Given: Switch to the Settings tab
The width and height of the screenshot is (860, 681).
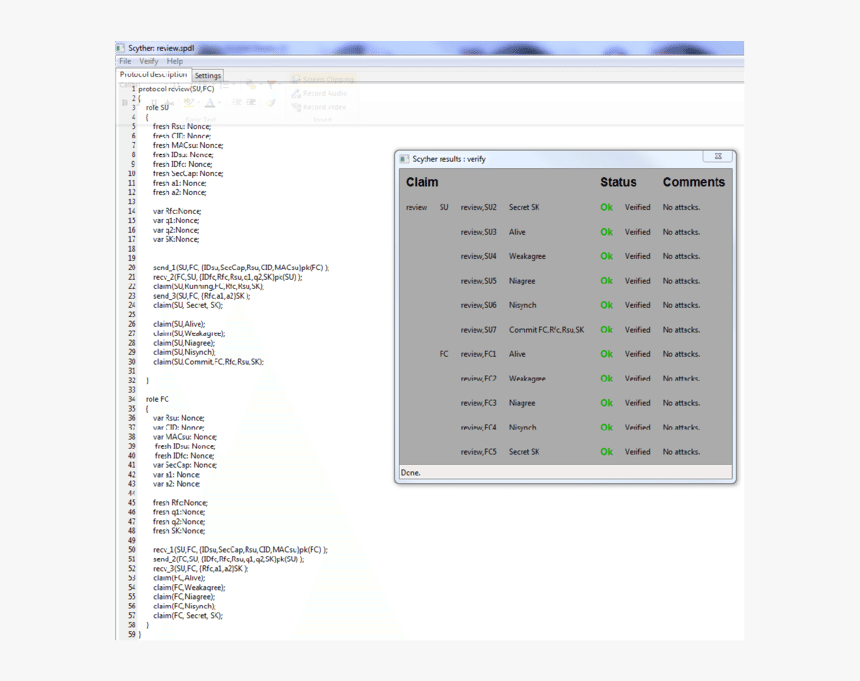Looking at the screenshot, I should pyautogui.click(x=207, y=75).
